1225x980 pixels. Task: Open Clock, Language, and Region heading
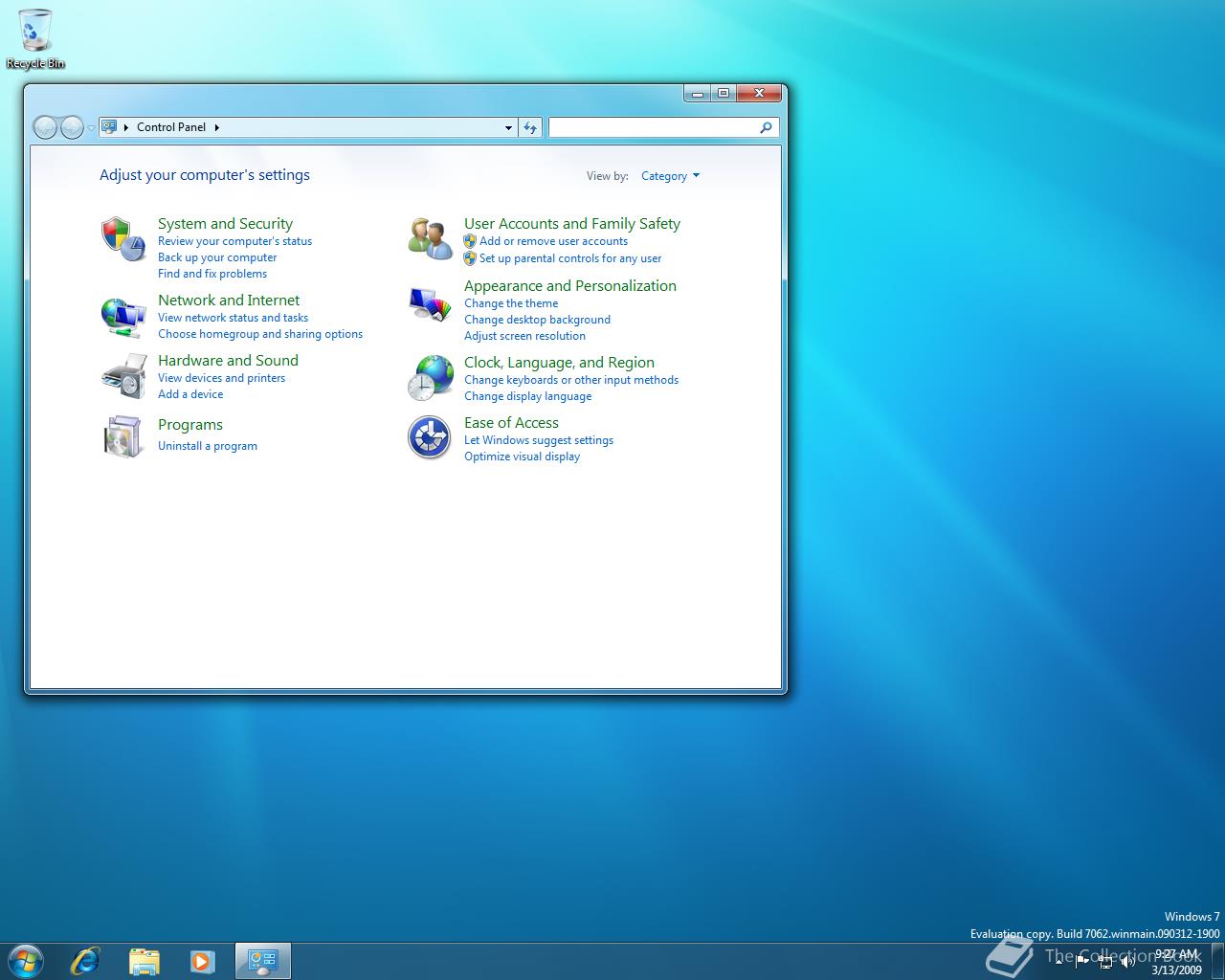coord(559,362)
